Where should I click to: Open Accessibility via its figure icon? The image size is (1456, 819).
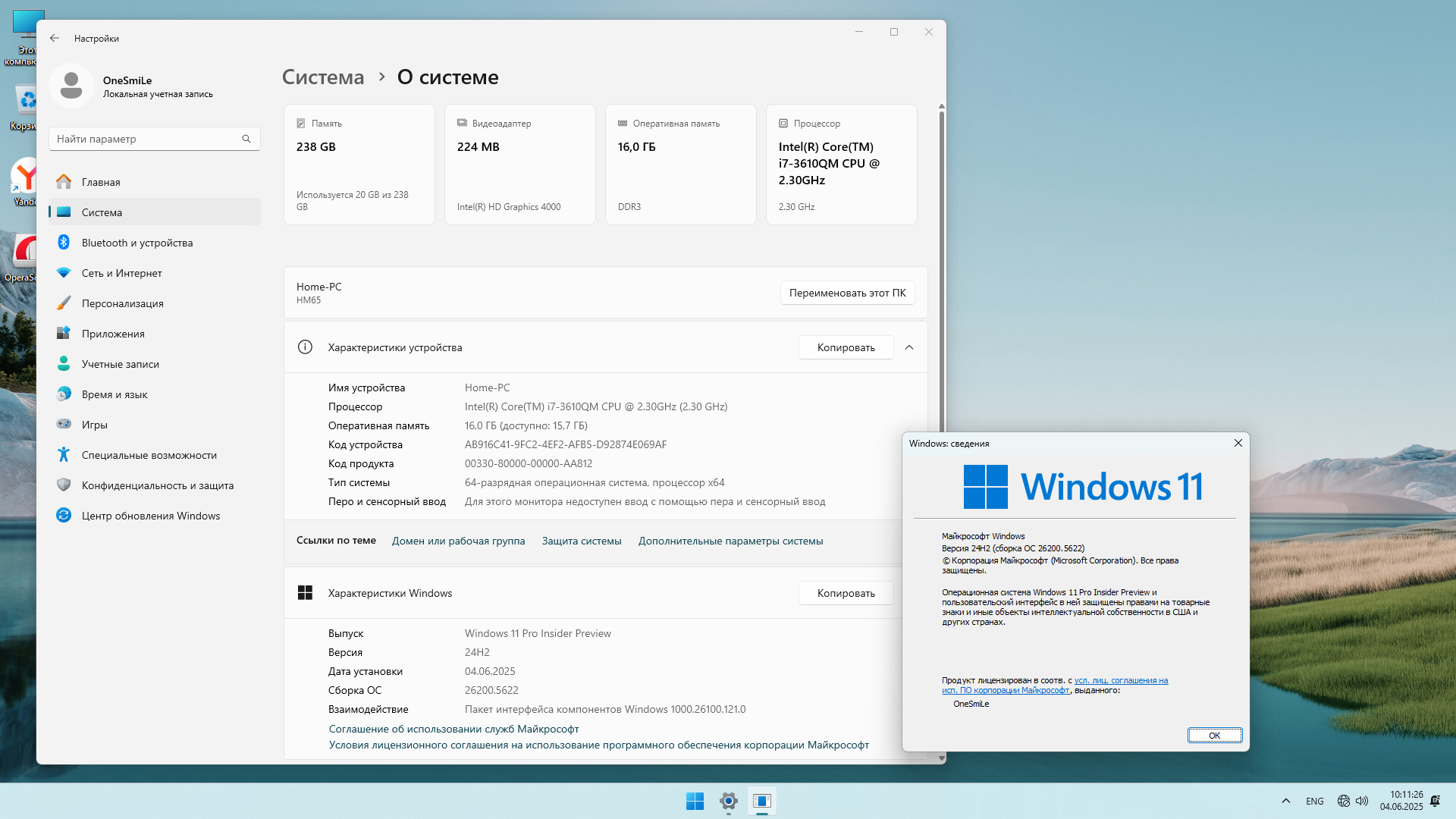[64, 455]
